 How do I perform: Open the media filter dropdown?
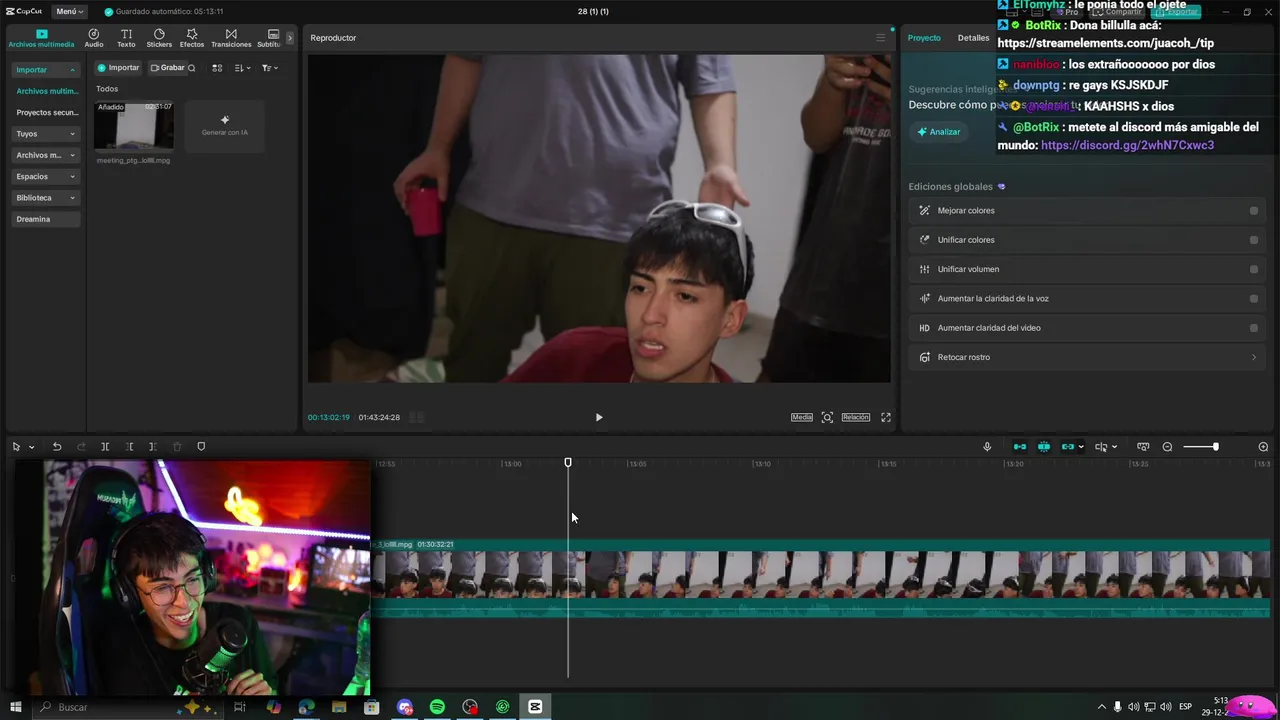[x=269, y=68]
